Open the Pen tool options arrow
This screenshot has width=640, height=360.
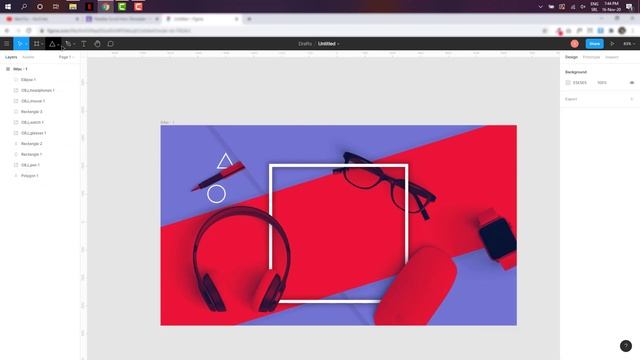coord(74,44)
